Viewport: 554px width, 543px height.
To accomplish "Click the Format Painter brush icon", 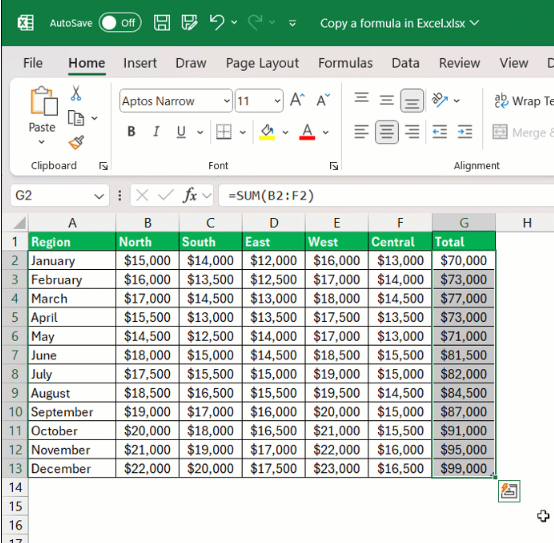I will click(76, 143).
